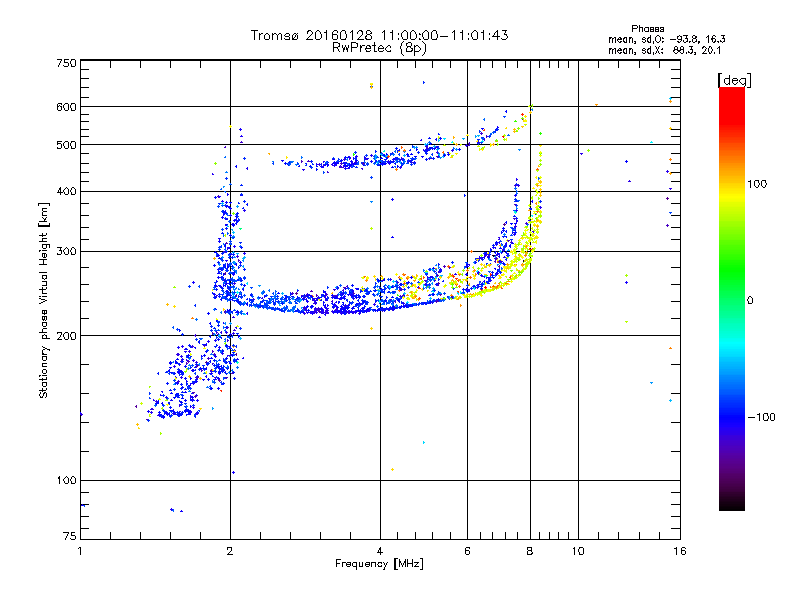Click the plot title 'Tromsø 20160128 11:00:00-11:01:43'
800x600 pixels.
point(379,35)
